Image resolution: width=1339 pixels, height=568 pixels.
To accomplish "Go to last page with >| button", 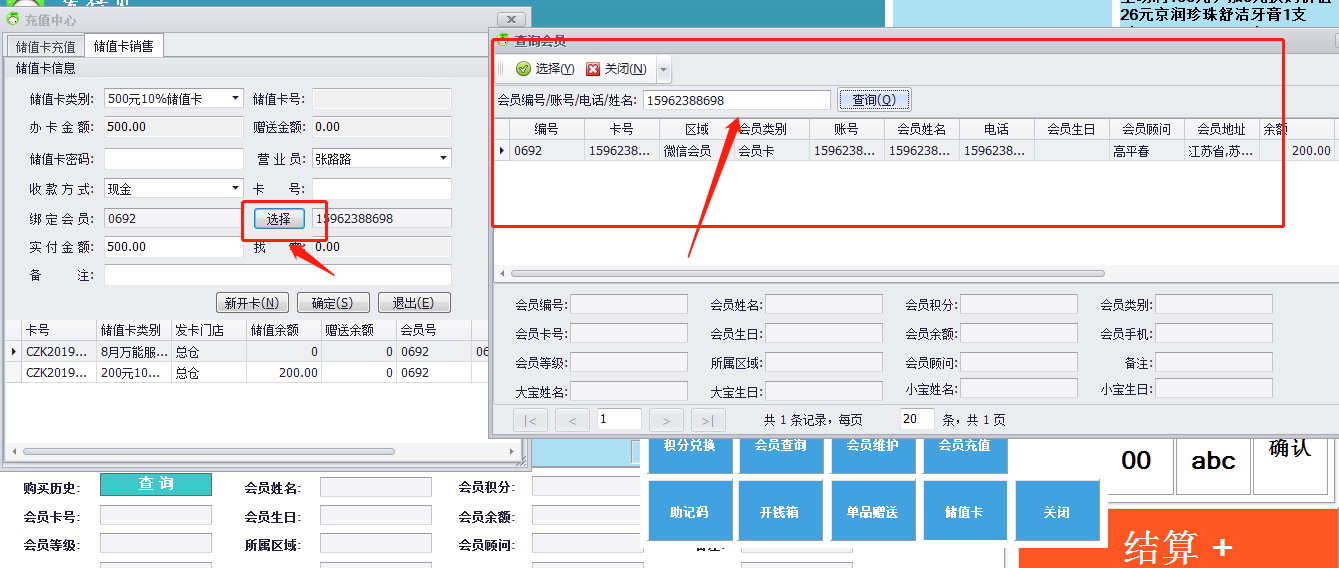I will [708, 420].
